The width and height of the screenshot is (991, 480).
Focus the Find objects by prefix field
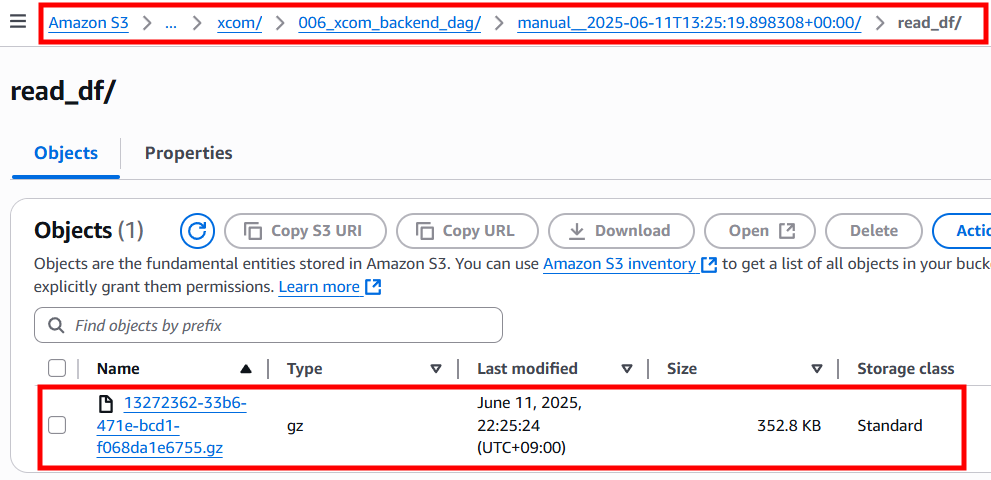coord(269,326)
